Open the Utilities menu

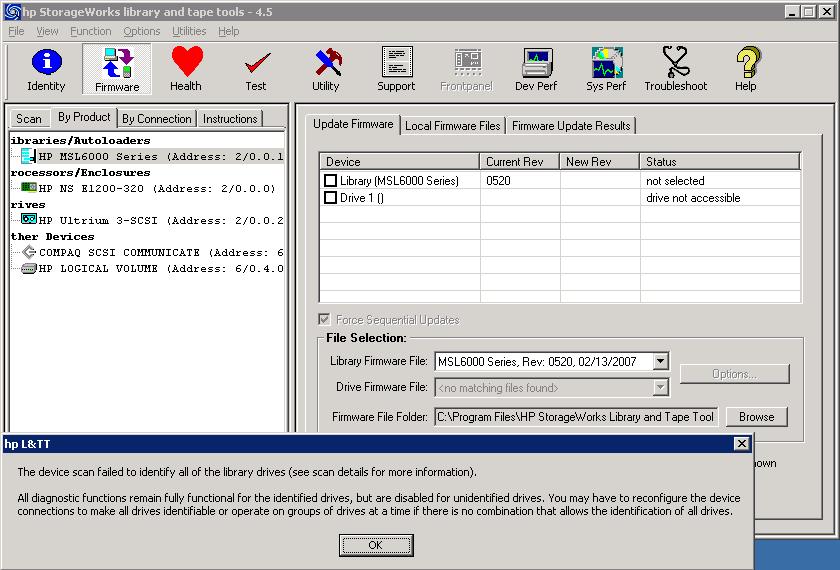189,31
